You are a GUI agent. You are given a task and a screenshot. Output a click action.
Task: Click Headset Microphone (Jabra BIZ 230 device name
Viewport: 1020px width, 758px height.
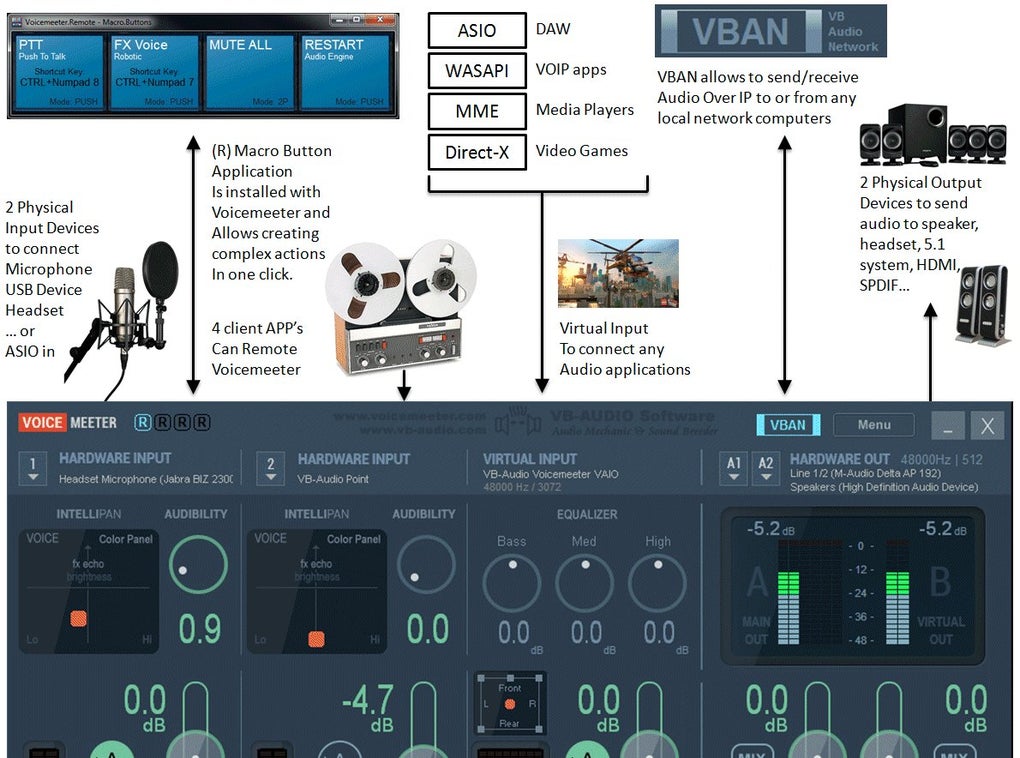146,479
